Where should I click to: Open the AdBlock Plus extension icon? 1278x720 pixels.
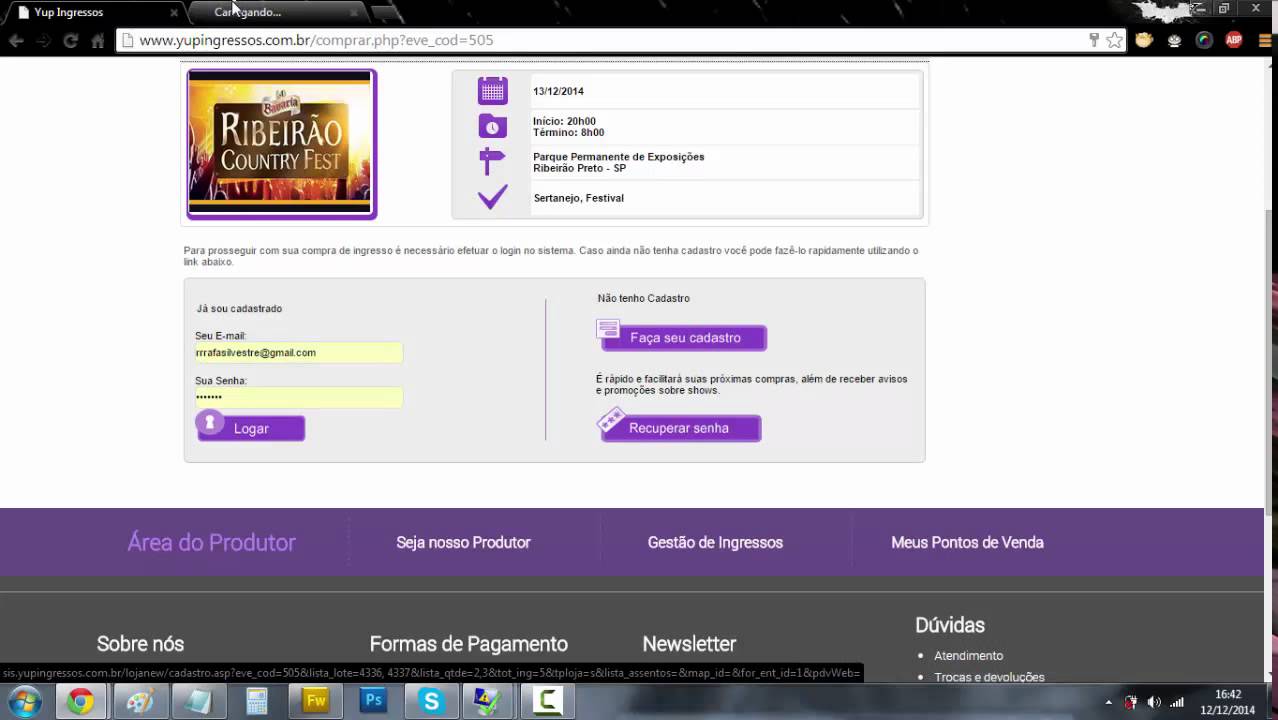[x=1234, y=40]
